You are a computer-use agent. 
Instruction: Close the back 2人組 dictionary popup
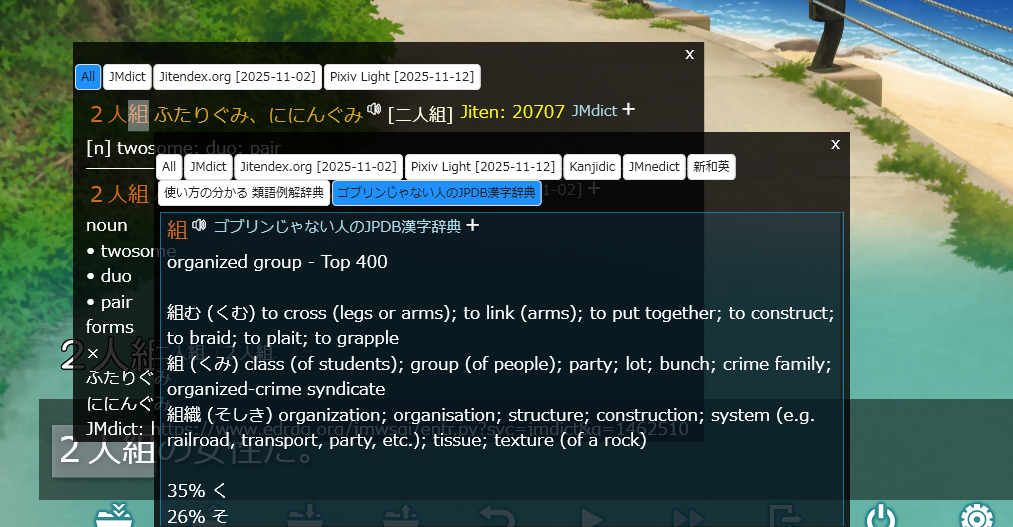point(689,55)
